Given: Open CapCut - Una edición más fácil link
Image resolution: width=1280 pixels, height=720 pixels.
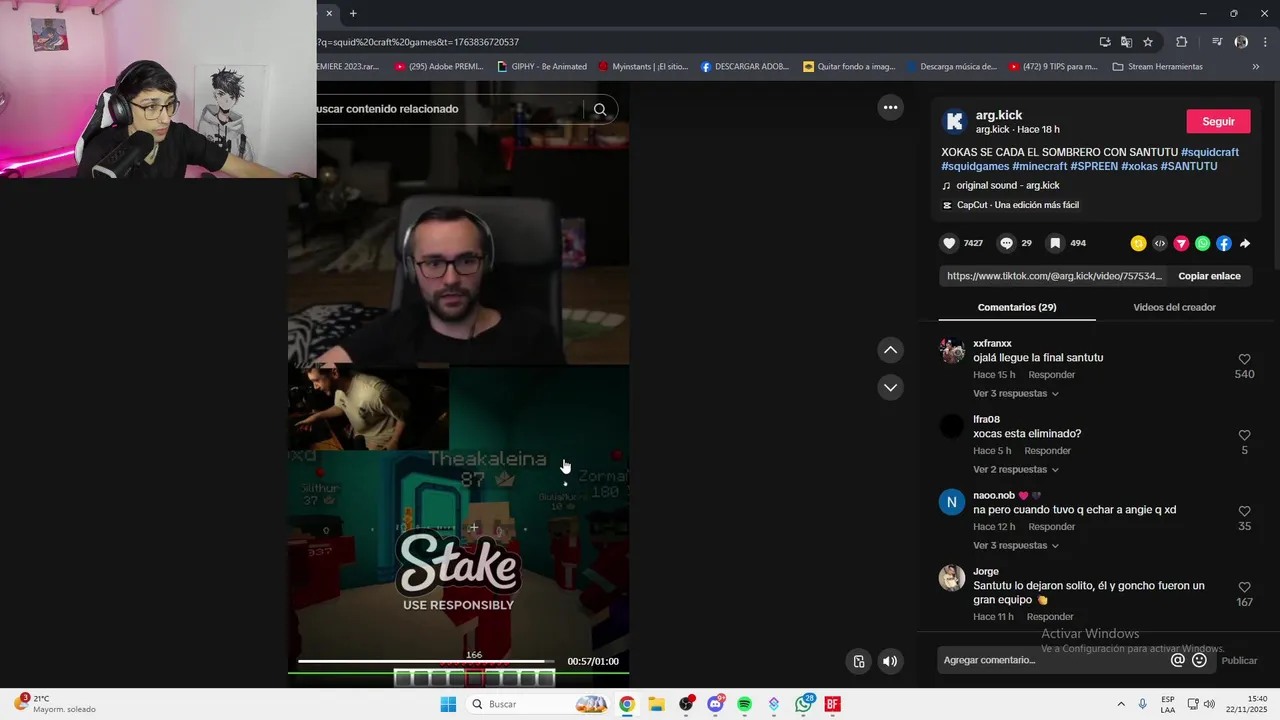Looking at the screenshot, I should [1017, 205].
